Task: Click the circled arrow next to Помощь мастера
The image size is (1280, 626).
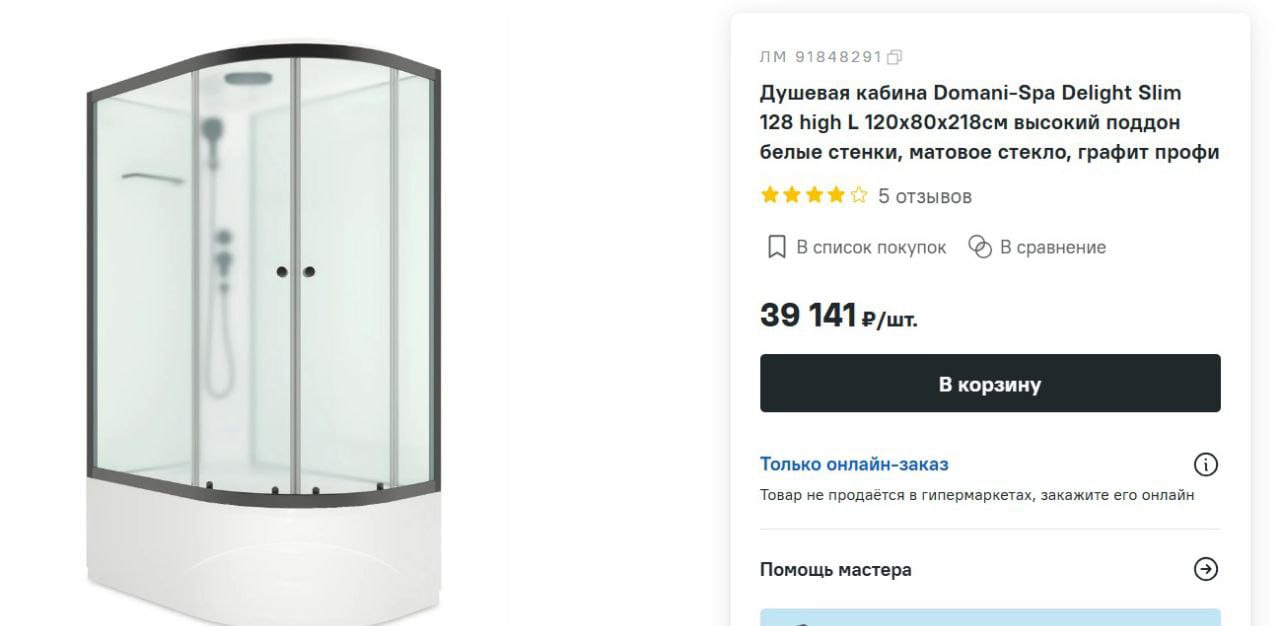Action: coord(1206,569)
